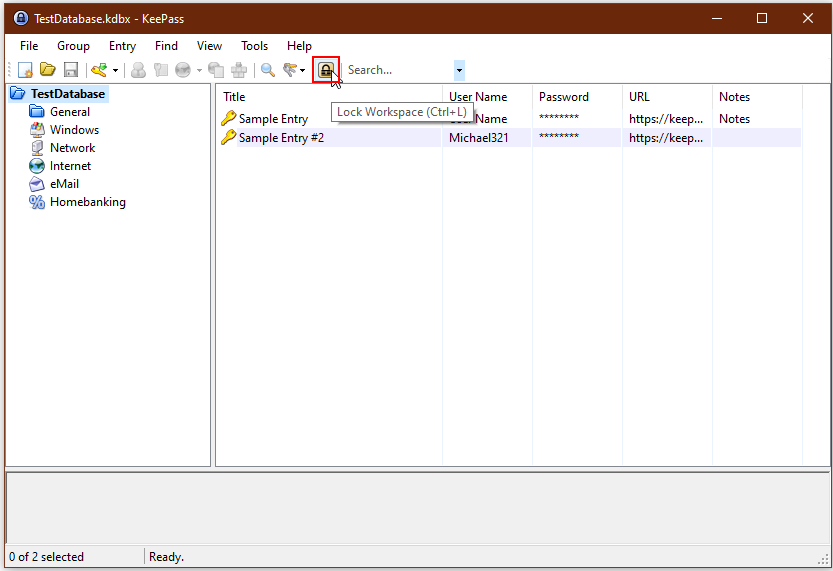Click the Internet globe icon
Screen dimensions: 833x571
click(x=37, y=166)
